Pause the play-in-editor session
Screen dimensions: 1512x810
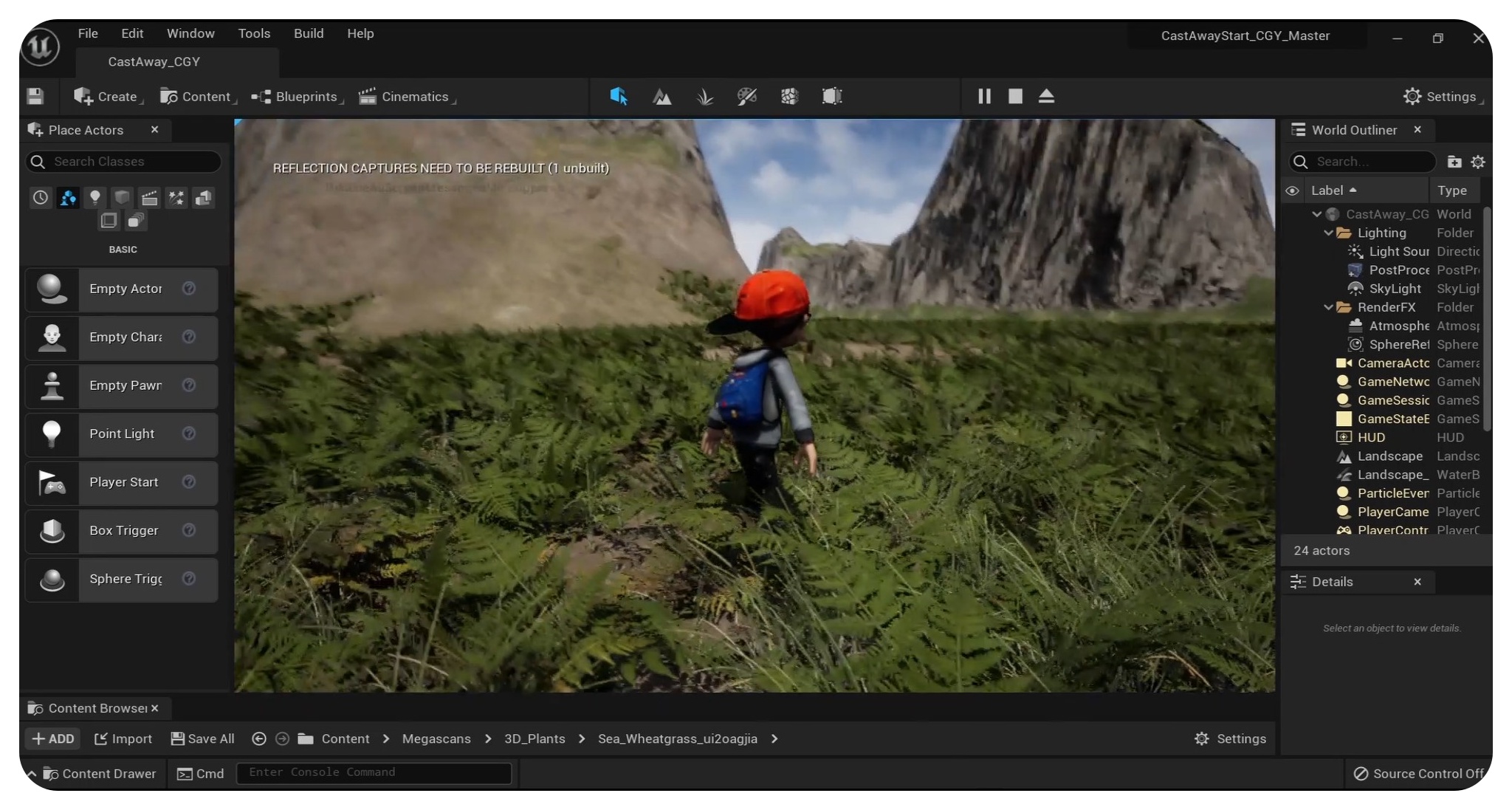(x=984, y=97)
